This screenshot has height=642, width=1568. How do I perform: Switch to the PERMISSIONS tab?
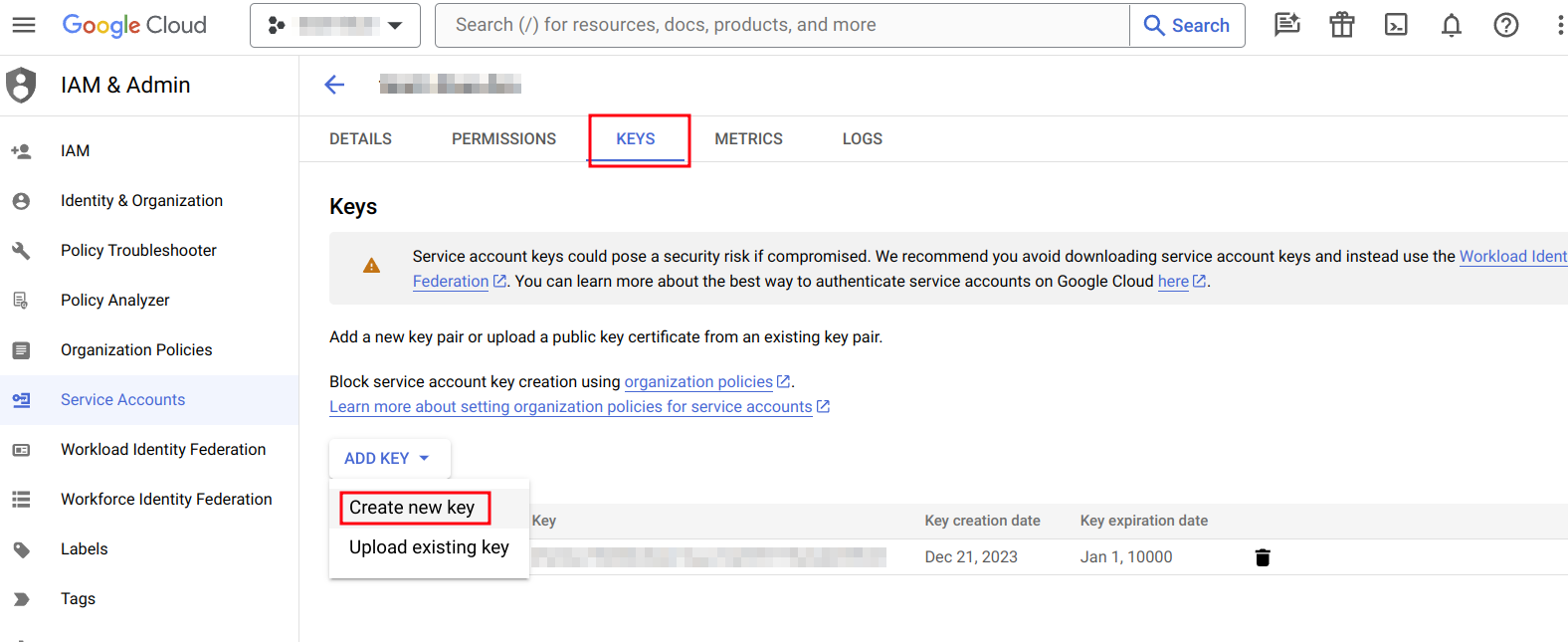click(503, 139)
